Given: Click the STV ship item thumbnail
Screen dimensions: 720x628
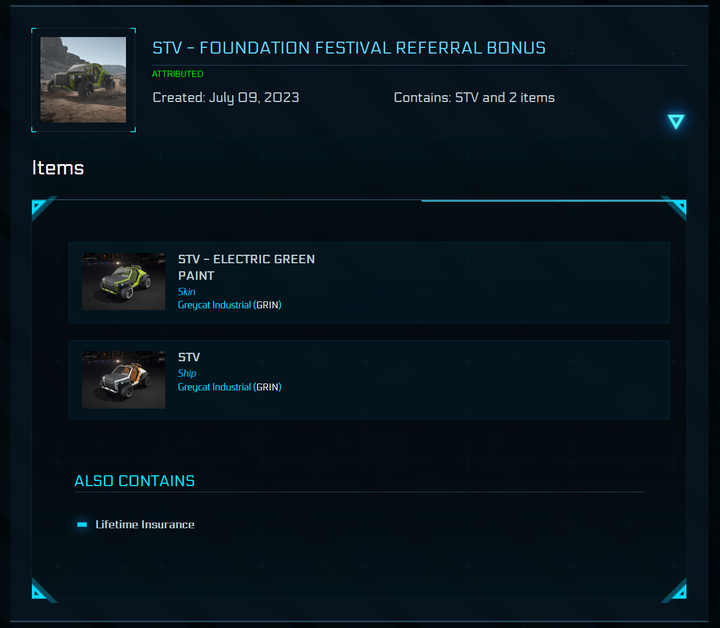Looking at the screenshot, I should 123,379.
